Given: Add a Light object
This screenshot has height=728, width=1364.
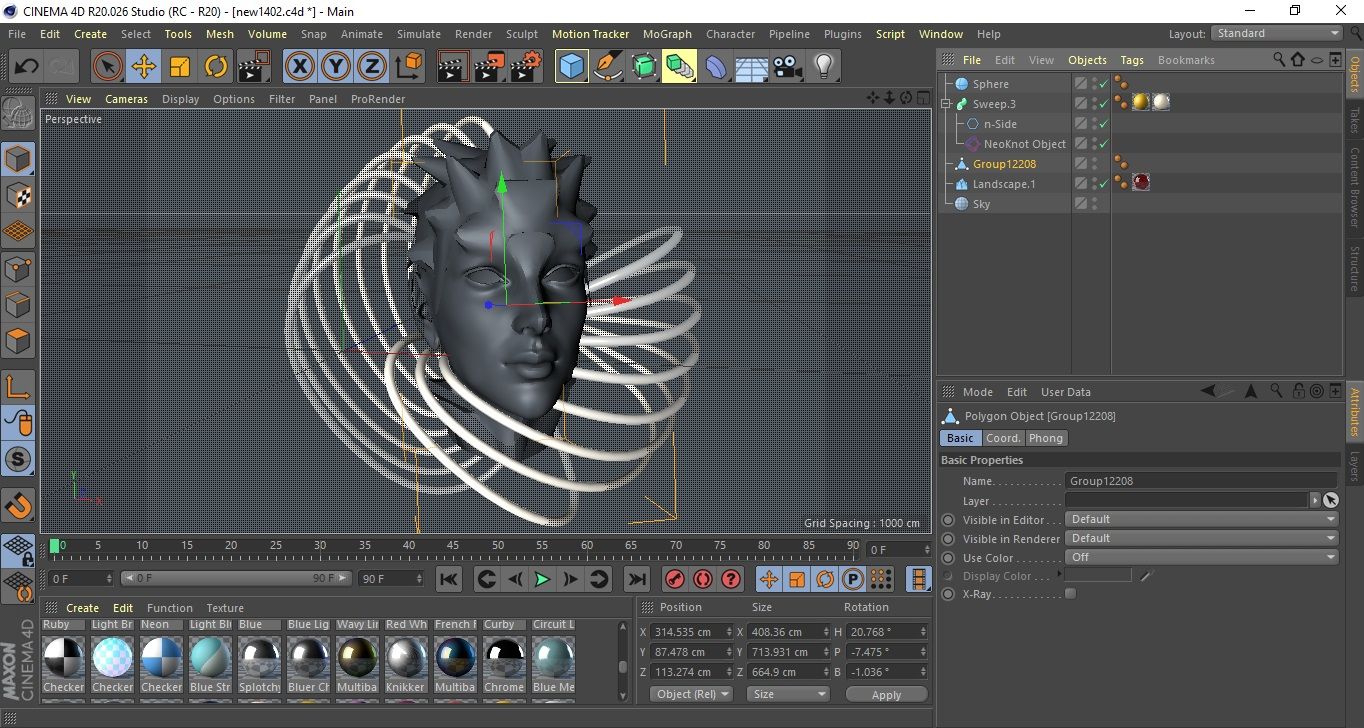Looking at the screenshot, I should click(824, 67).
